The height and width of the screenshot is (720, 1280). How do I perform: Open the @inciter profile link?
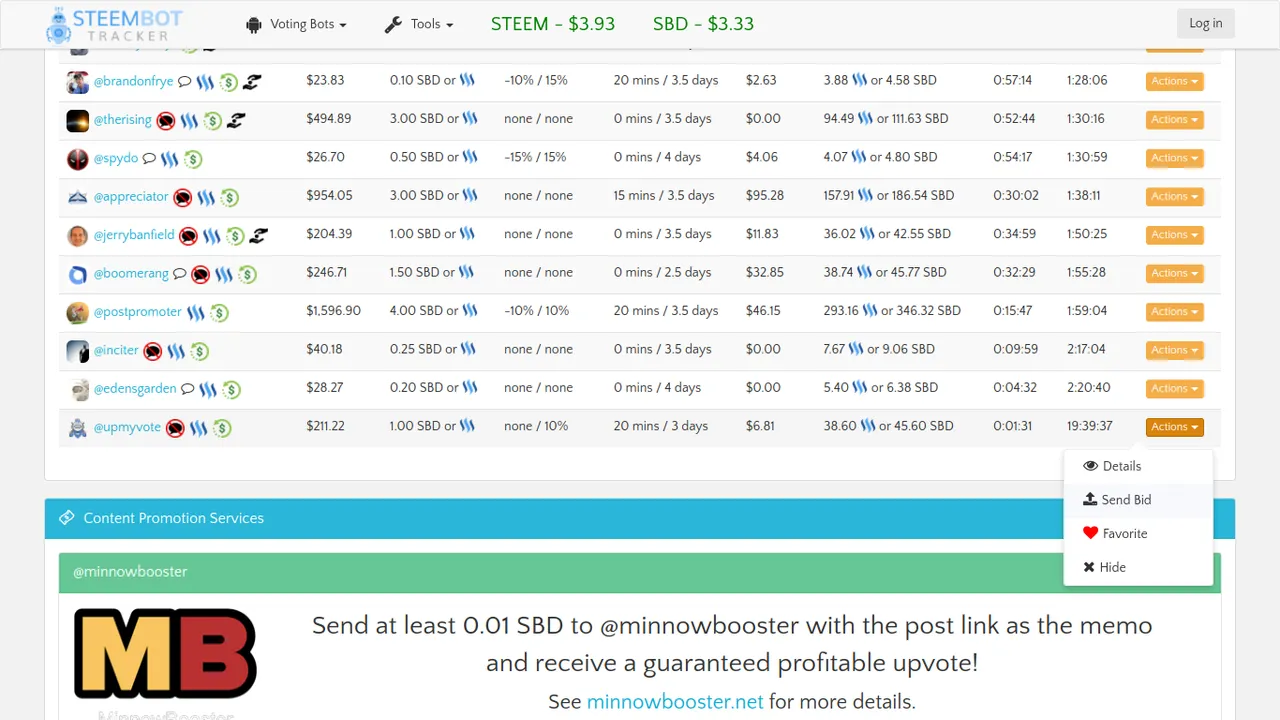point(116,350)
